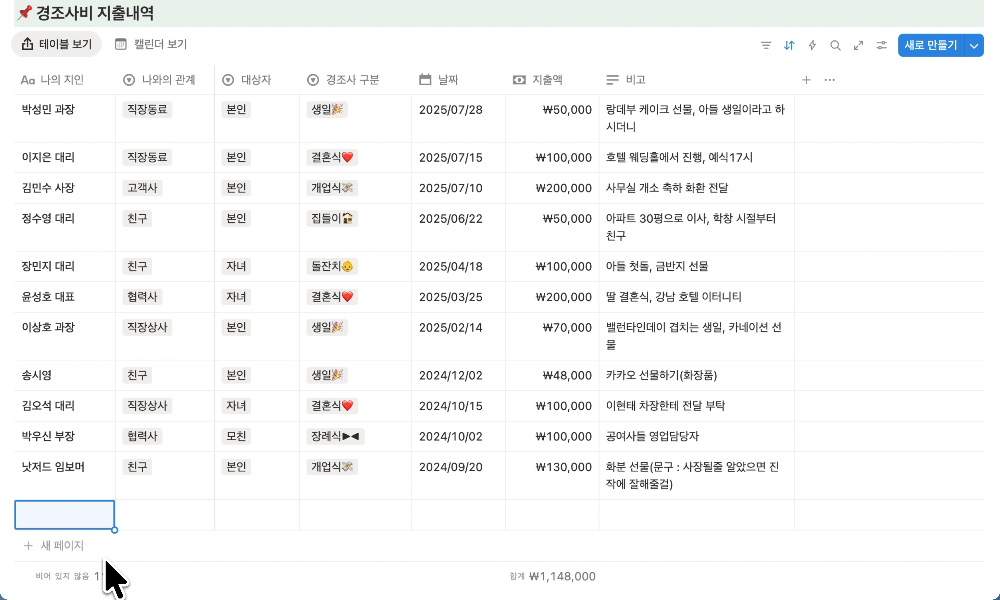Image resolution: width=1000 pixels, height=600 pixels.
Task: Open the 나와의 관계 column header menu
Action: tap(160, 80)
